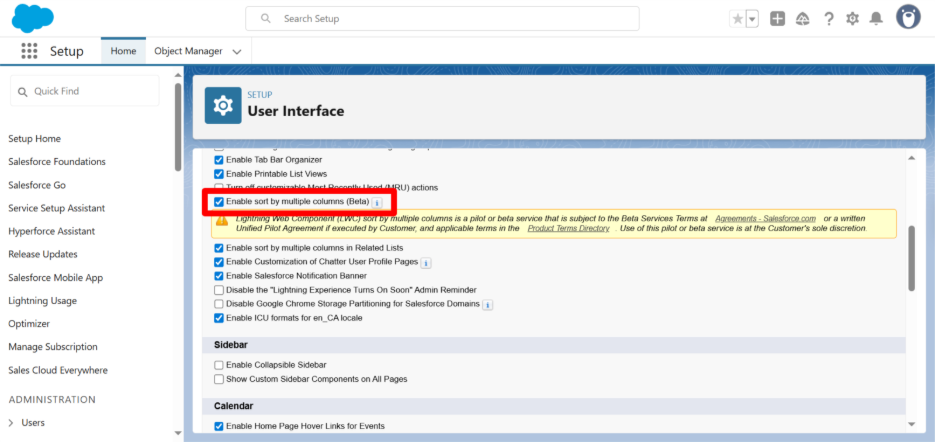Toggle Enable Salesforce Notification Banner checkbox
Viewport: 936px width, 442px height.
pos(219,275)
